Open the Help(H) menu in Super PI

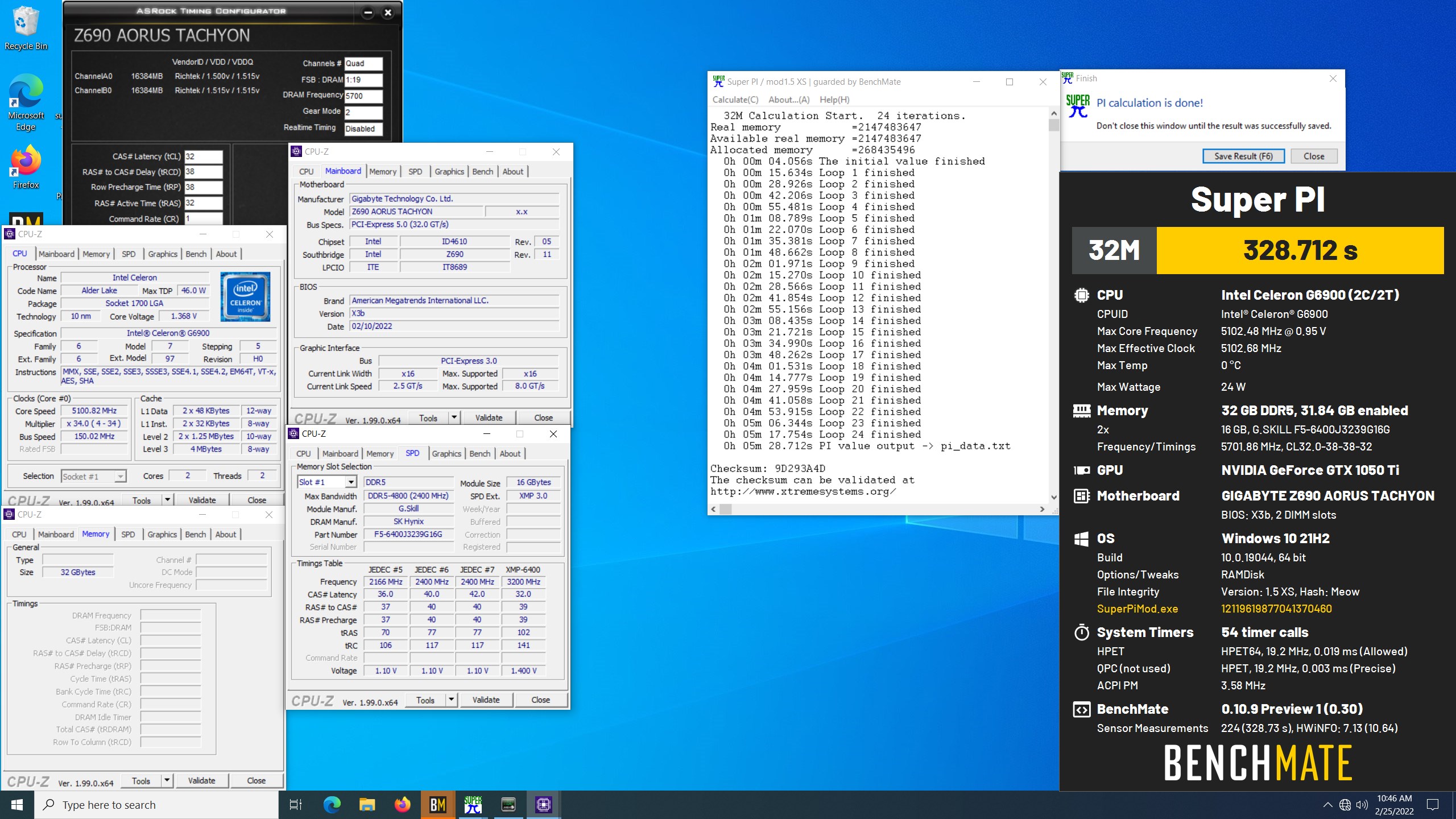tap(834, 100)
